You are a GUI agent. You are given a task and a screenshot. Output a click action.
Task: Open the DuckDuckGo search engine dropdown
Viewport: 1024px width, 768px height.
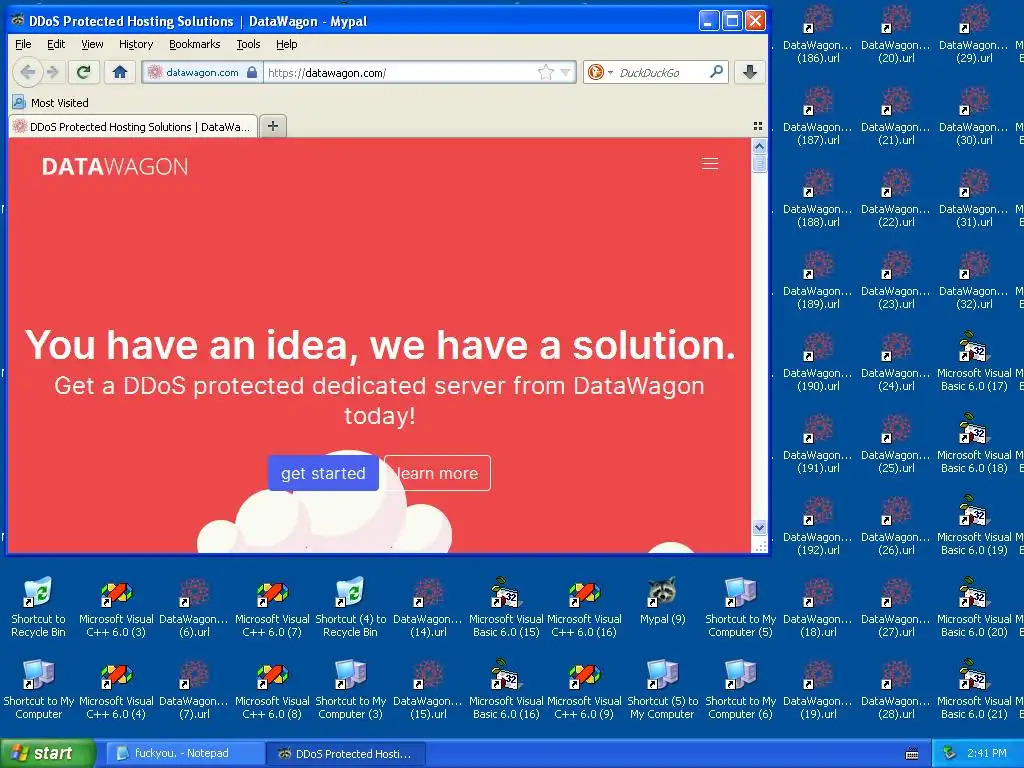[x=610, y=72]
